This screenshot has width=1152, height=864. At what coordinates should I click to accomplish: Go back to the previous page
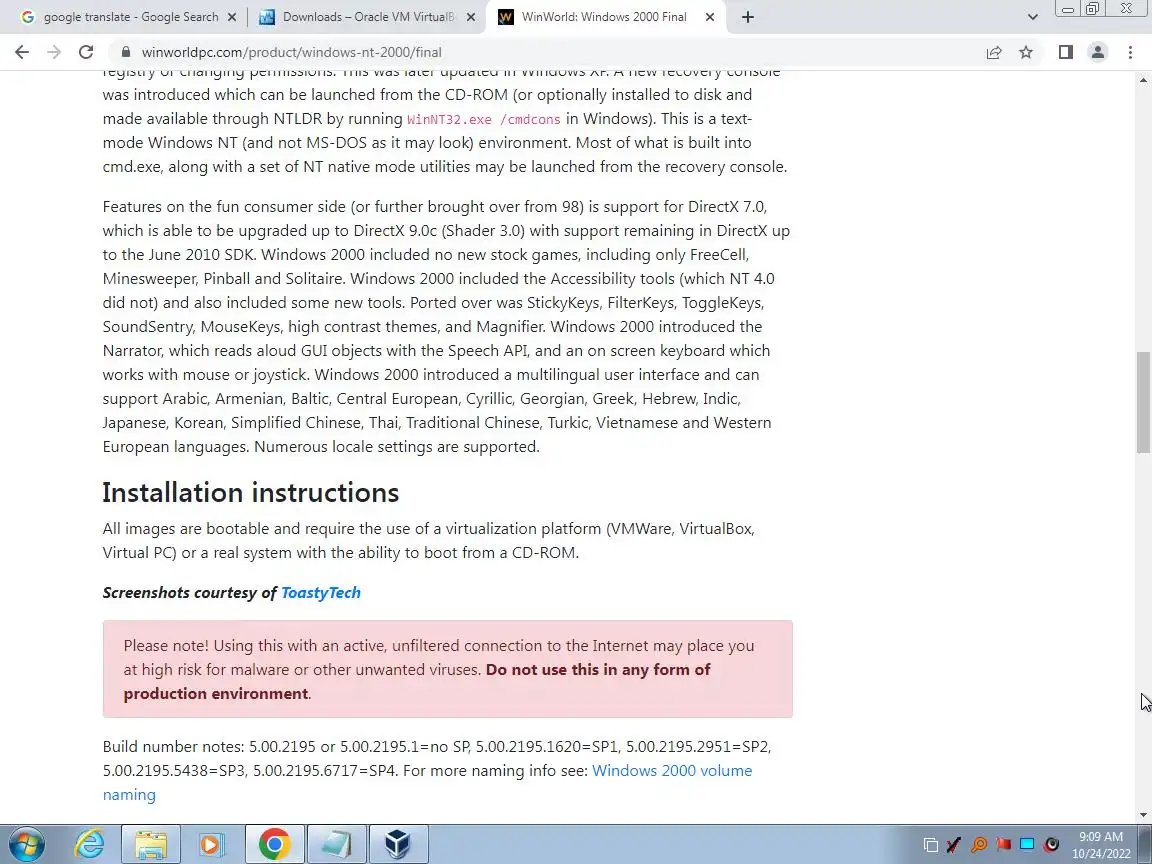pyautogui.click(x=22, y=52)
